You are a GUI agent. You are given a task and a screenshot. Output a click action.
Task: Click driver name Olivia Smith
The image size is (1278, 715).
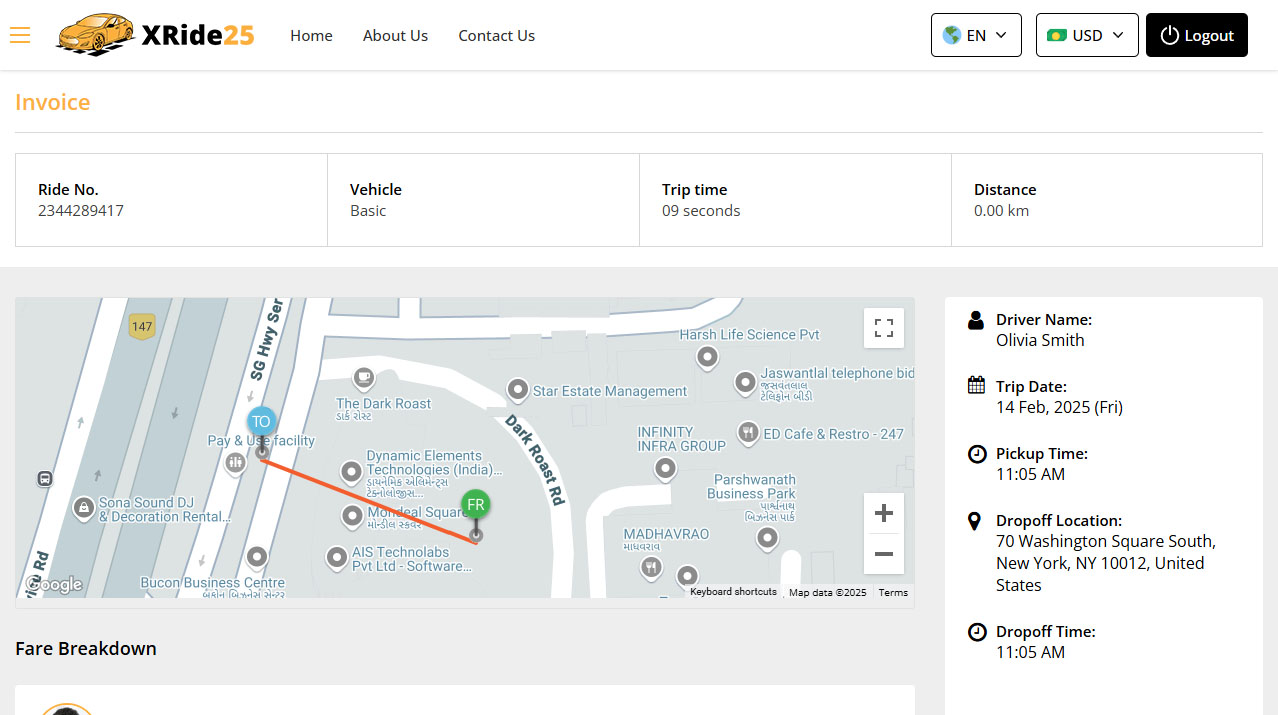click(x=1040, y=340)
